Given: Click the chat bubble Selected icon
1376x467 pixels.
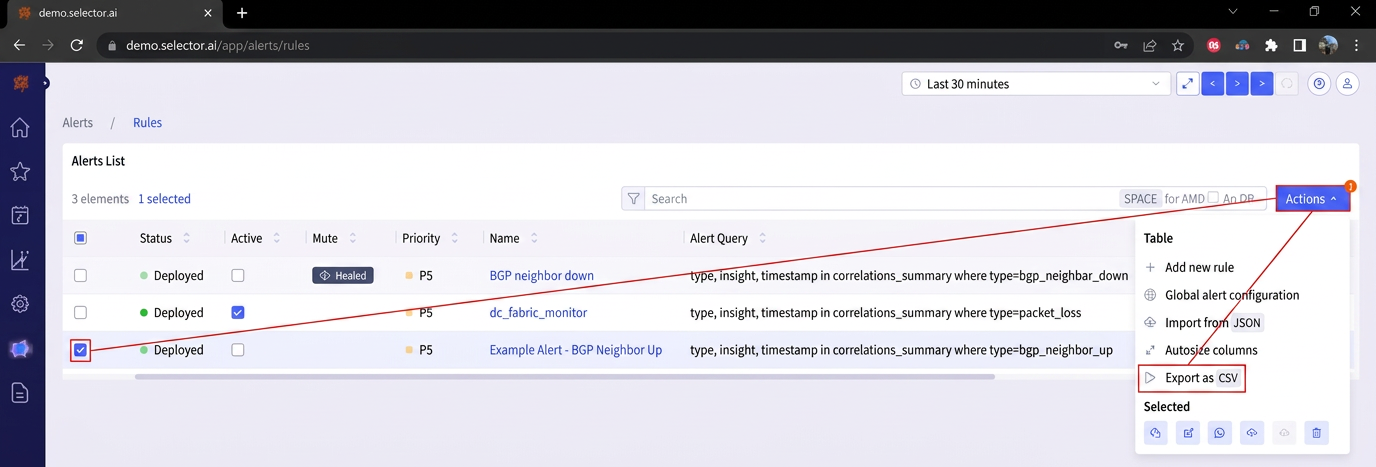Looking at the screenshot, I should click(x=1219, y=433).
